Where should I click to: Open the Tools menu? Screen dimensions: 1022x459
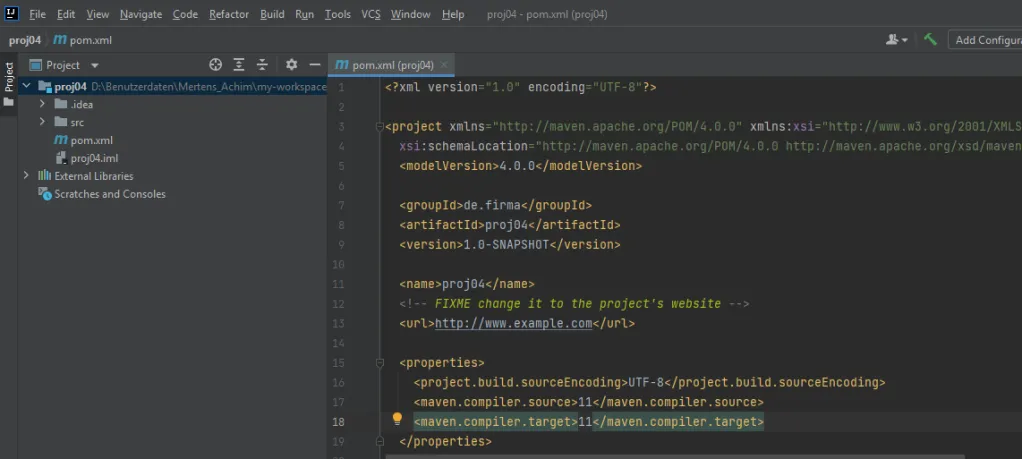338,14
